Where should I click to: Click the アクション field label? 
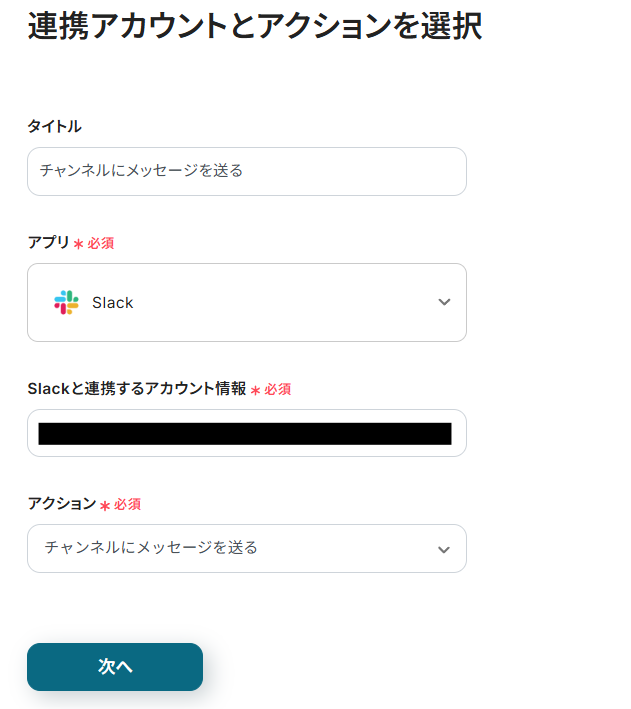pyautogui.click(x=61, y=503)
